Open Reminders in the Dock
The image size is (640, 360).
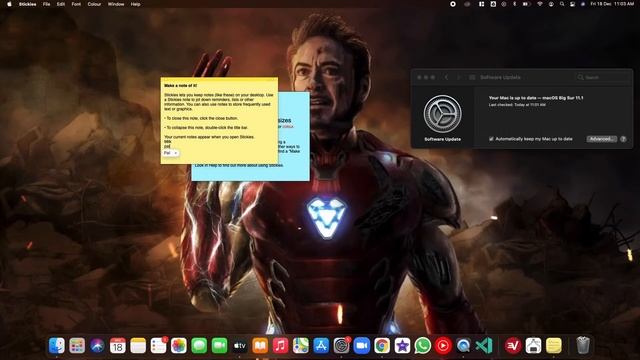(x=158, y=346)
